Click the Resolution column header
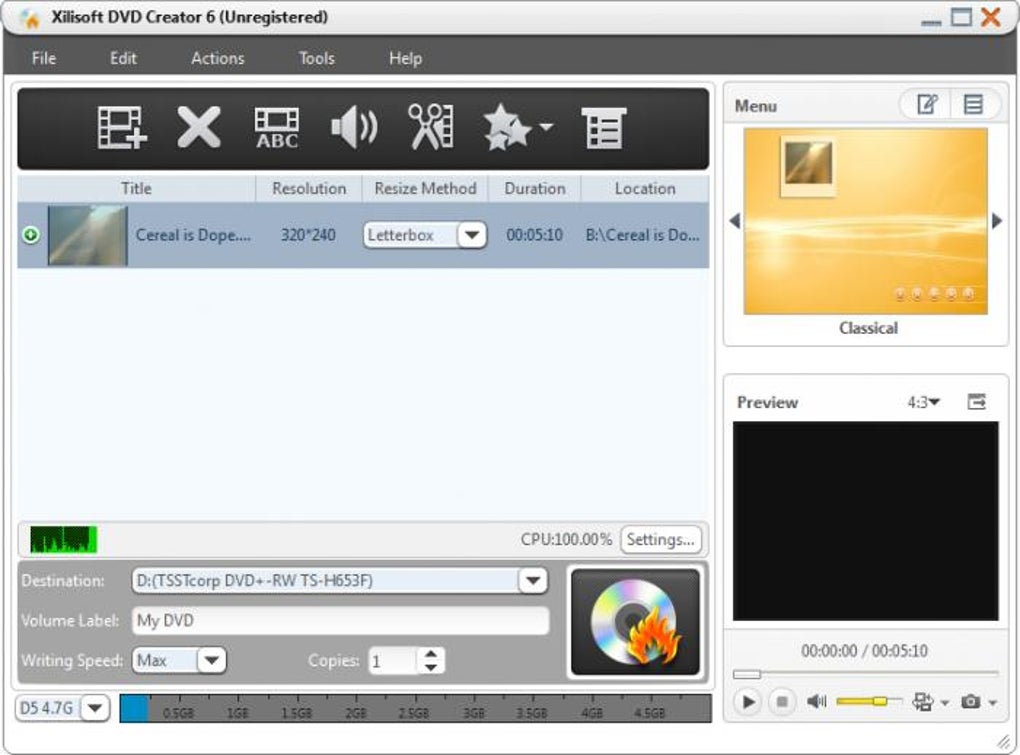This screenshot has height=755, width=1020. [309, 189]
